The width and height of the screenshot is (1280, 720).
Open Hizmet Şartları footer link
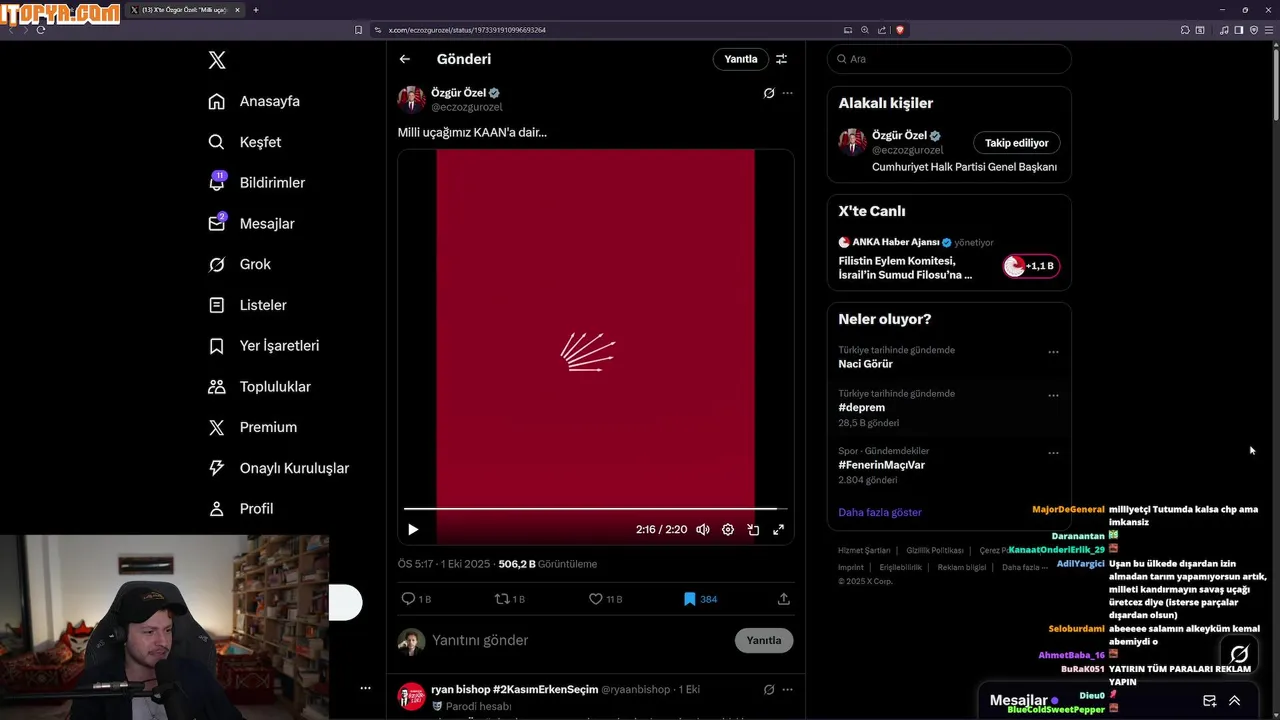(864, 551)
